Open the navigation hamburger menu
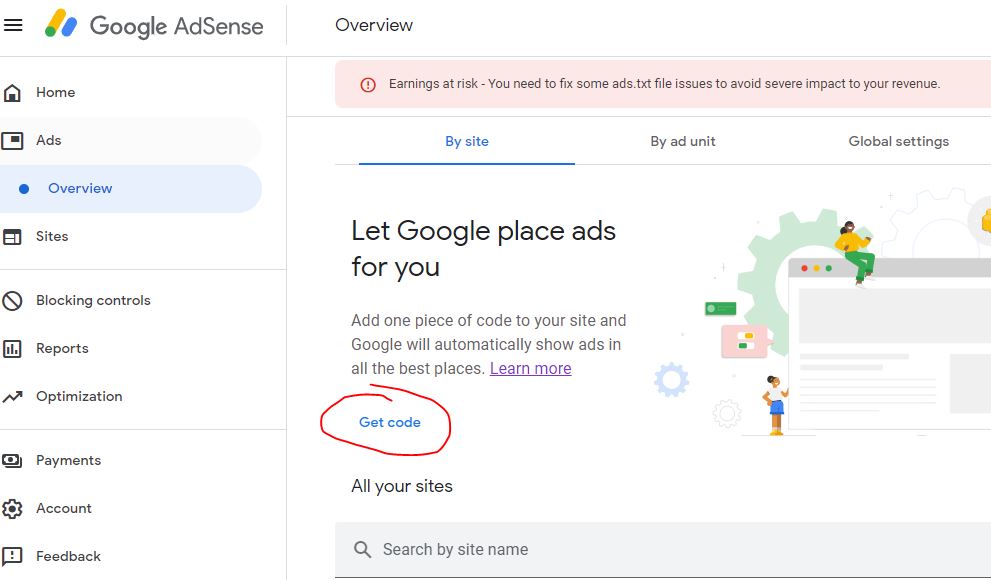 [x=13, y=25]
